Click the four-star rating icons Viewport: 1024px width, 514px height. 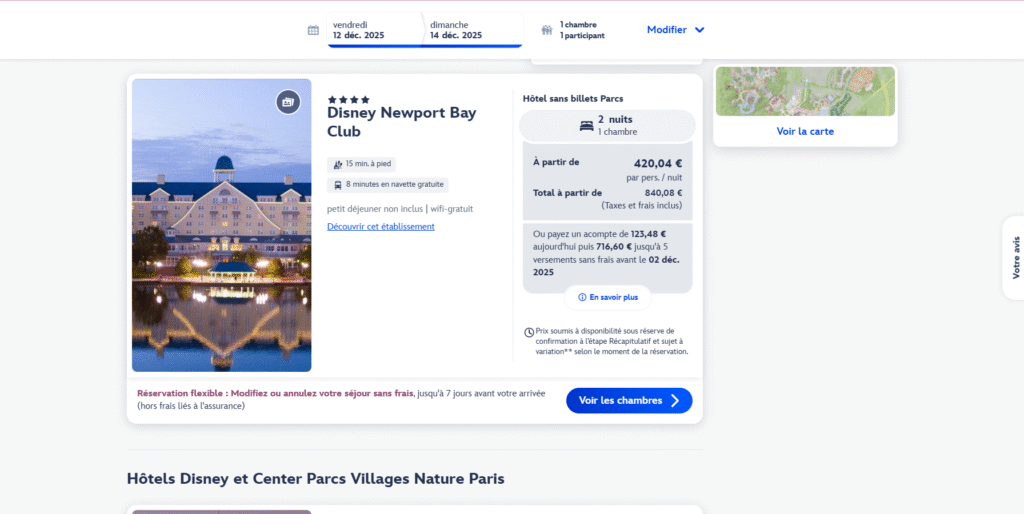(x=349, y=99)
